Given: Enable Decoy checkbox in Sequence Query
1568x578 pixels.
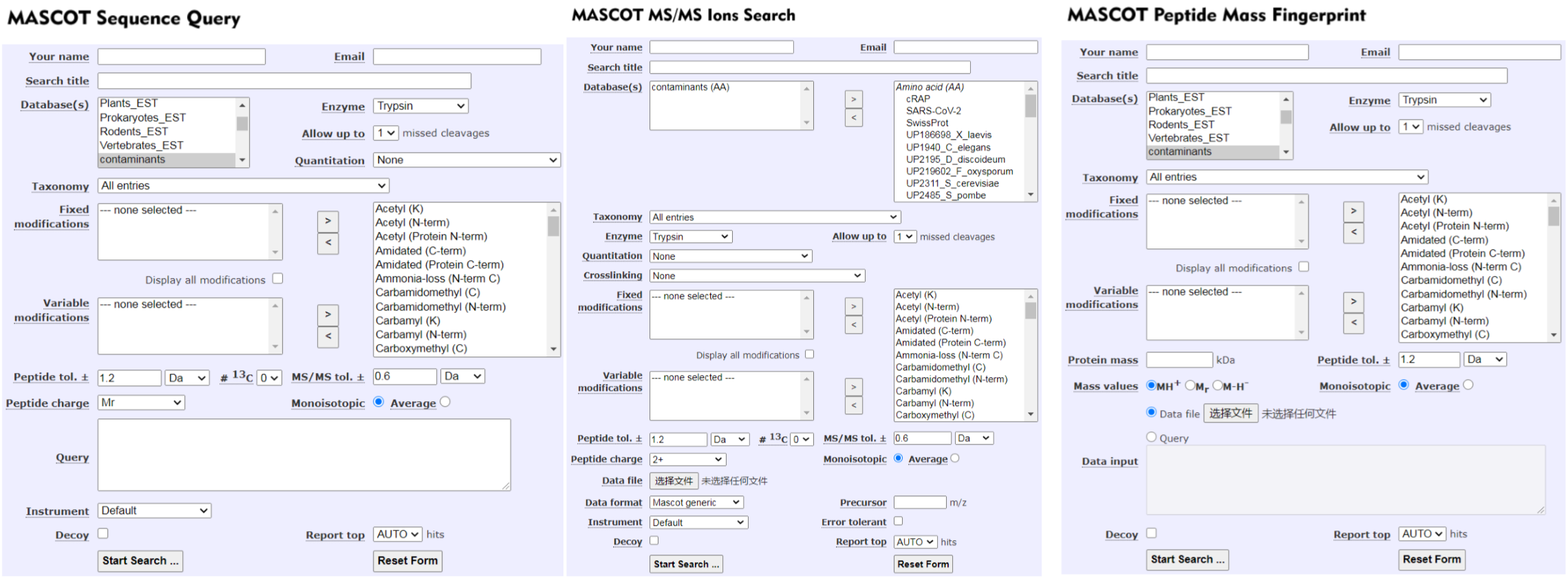Looking at the screenshot, I should coord(103,533).
